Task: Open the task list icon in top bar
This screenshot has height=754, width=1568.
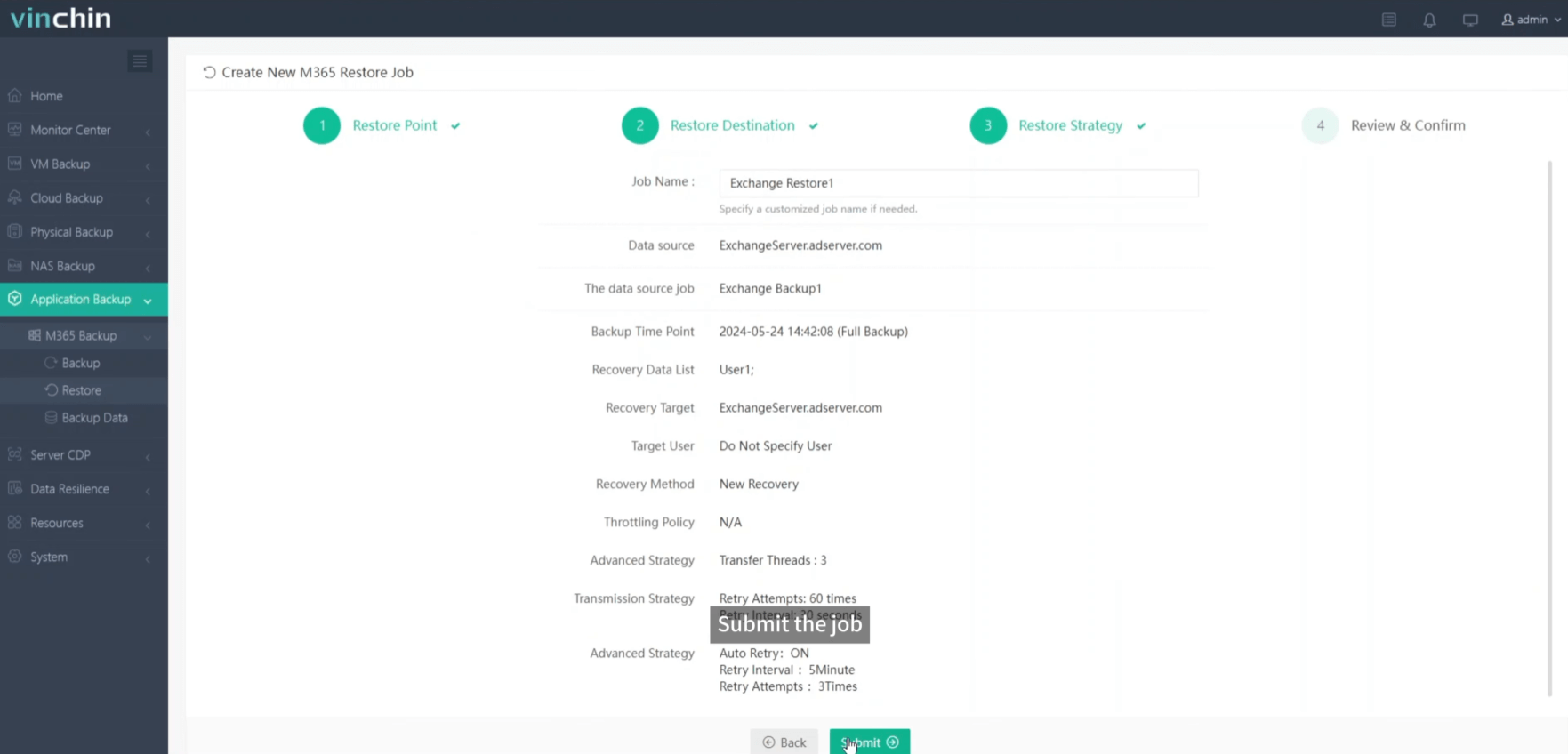Action: [x=1388, y=20]
